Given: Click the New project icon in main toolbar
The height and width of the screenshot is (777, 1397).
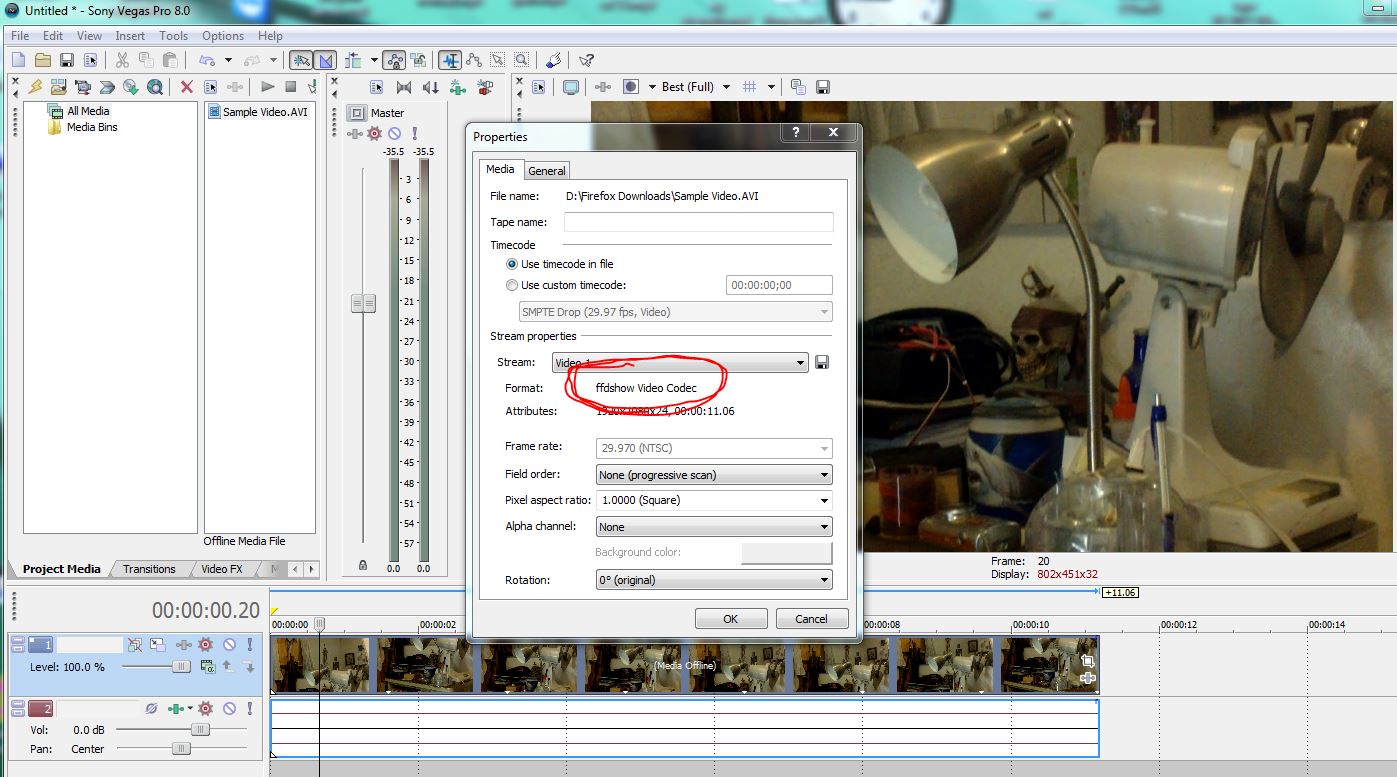Looking at the screenshot, I should [19, 60].
